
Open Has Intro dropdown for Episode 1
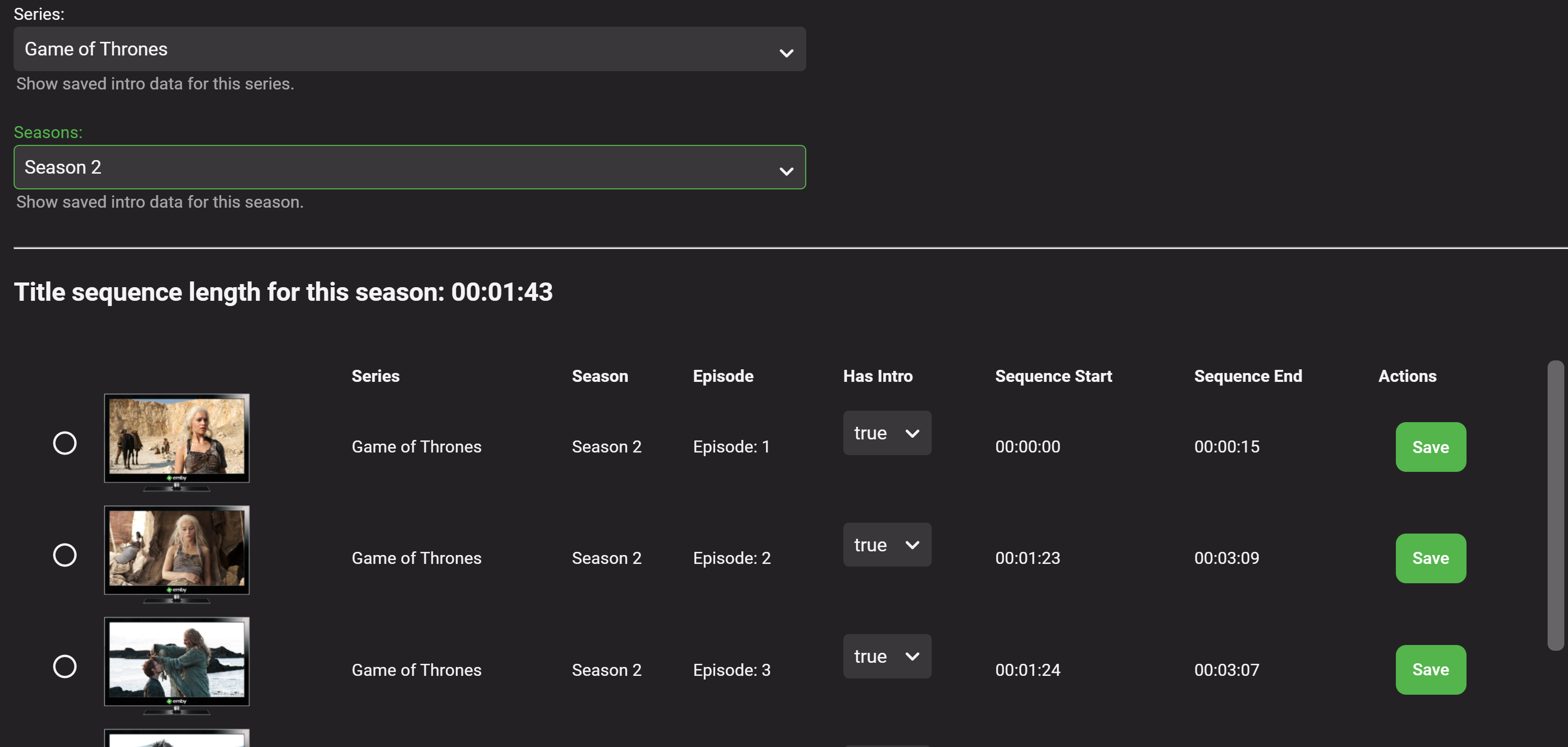click(886, 433)
